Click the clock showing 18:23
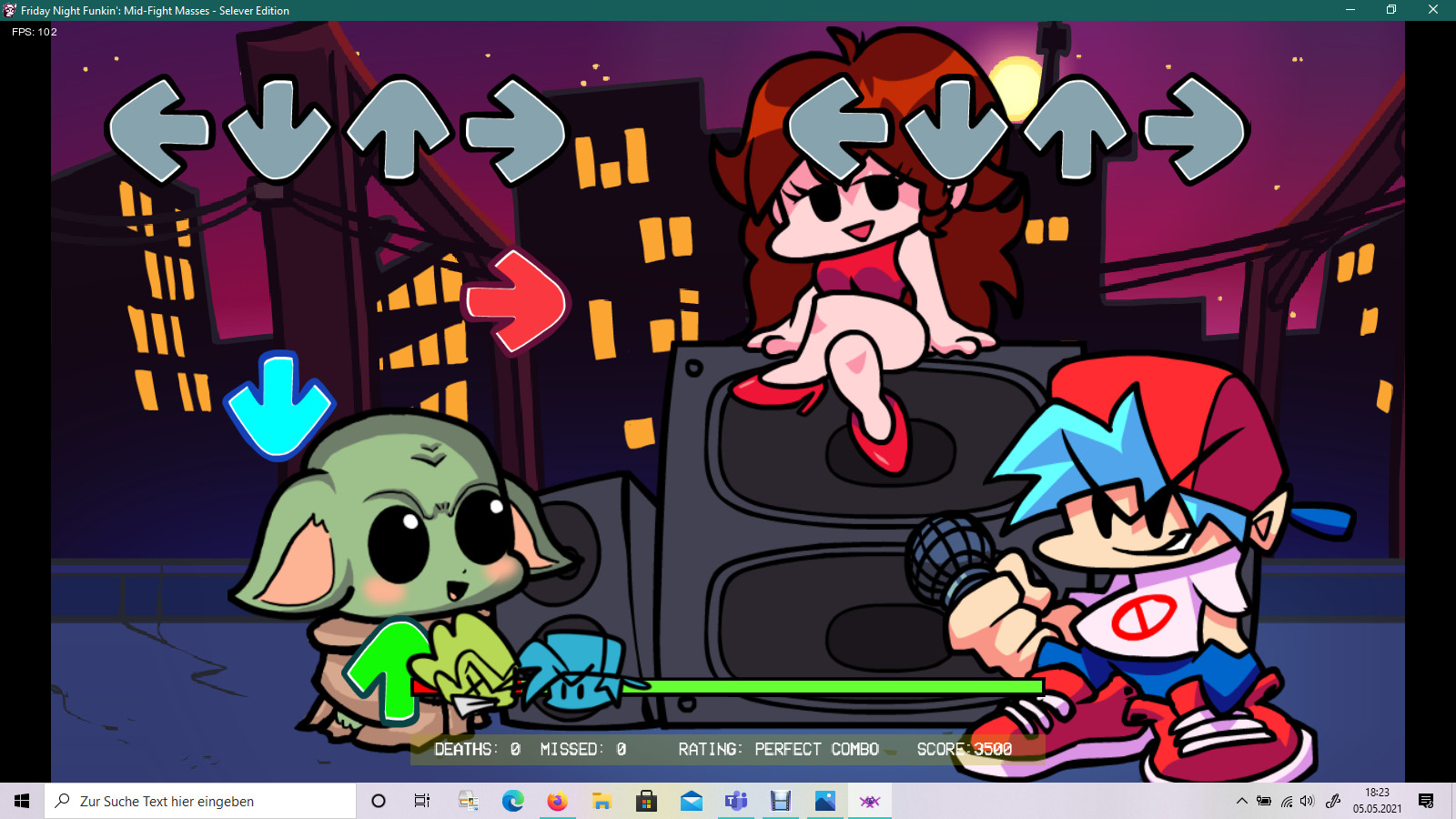This screenshot has width=1456, height=819. (x=1377, y=801)
